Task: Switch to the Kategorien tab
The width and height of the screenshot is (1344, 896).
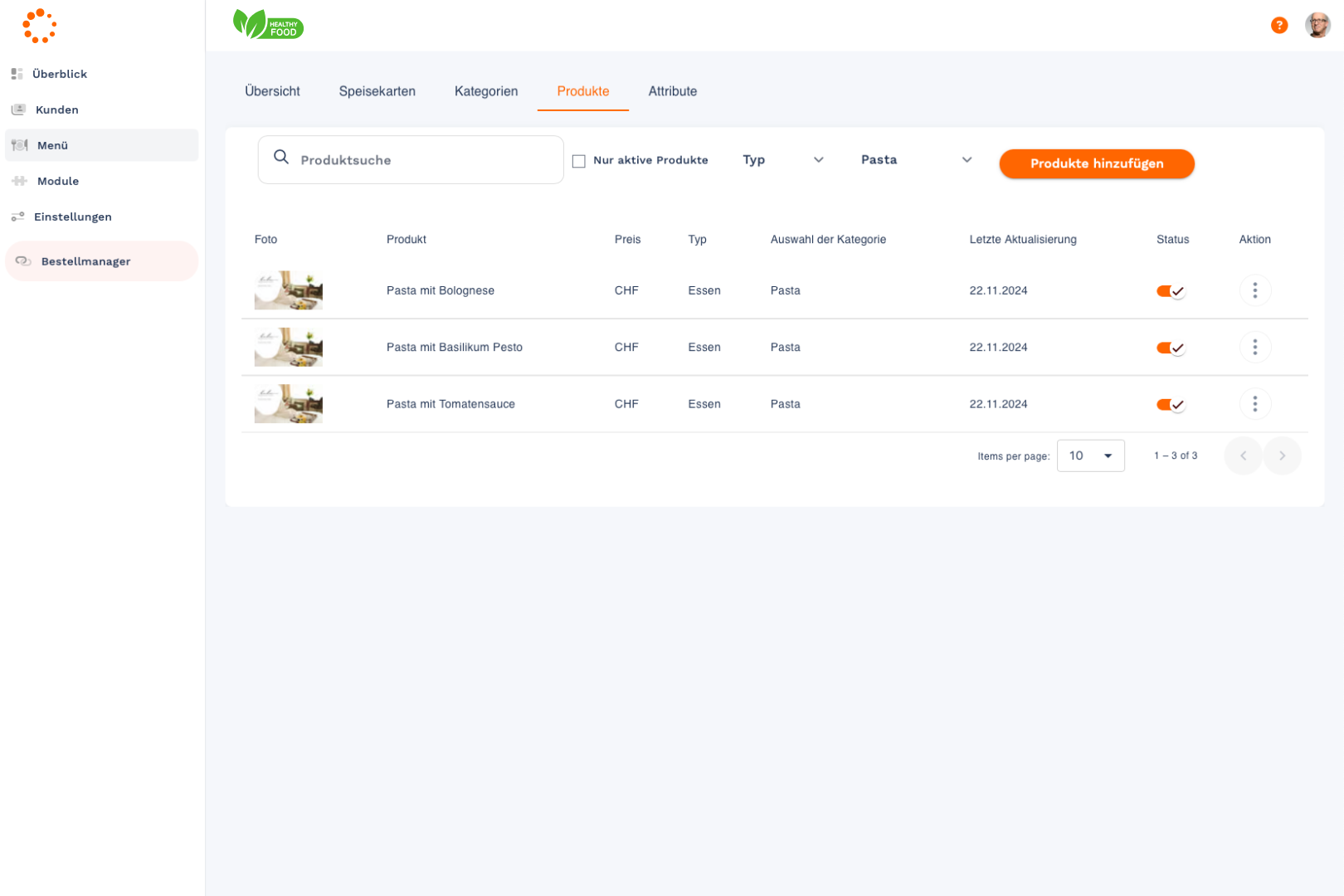Action: [x=485, y=91]
